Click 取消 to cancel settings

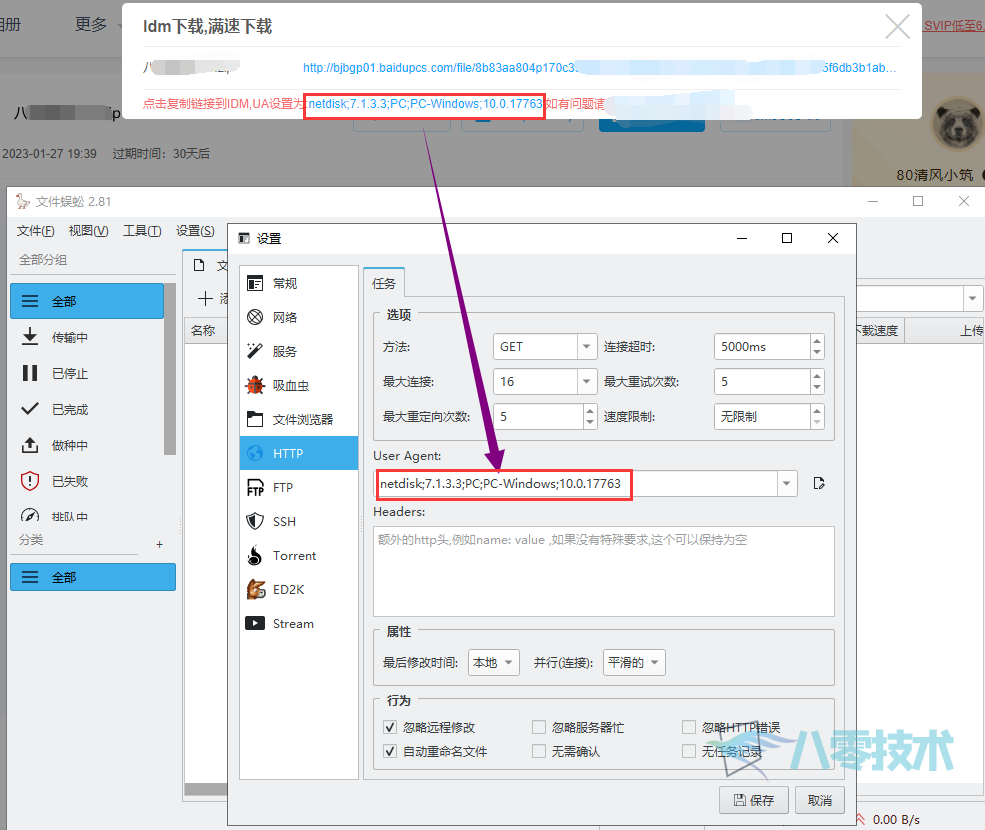pyautogui.click(x=820, y=800)
